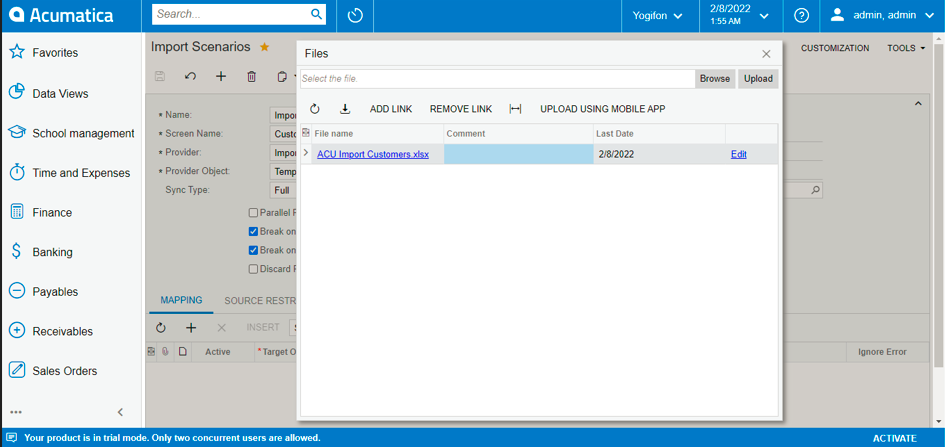Click the Mapping grid delete row X
This screenshot has height=447, width=947.
pyautogui.click(x=222, y=327)
